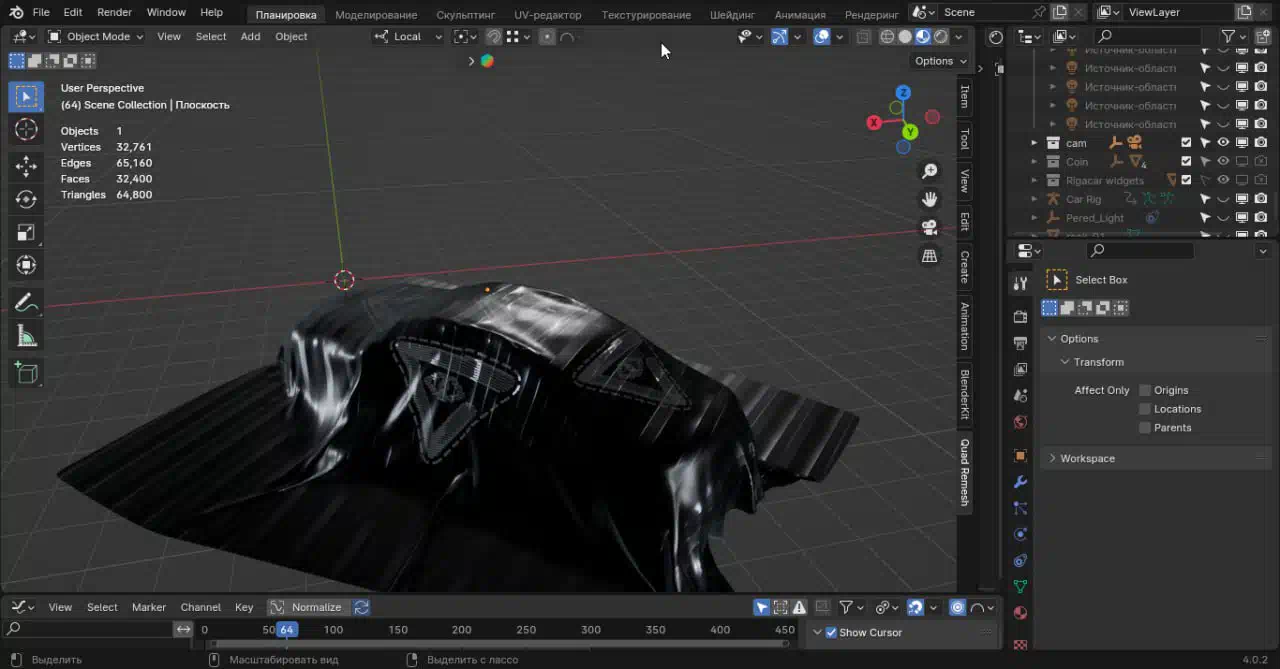Image resolution: width=1280 pixels, height=669 pixels.
Task: Uncheck the Show Cursor checkbox
Action: point(831,633)
